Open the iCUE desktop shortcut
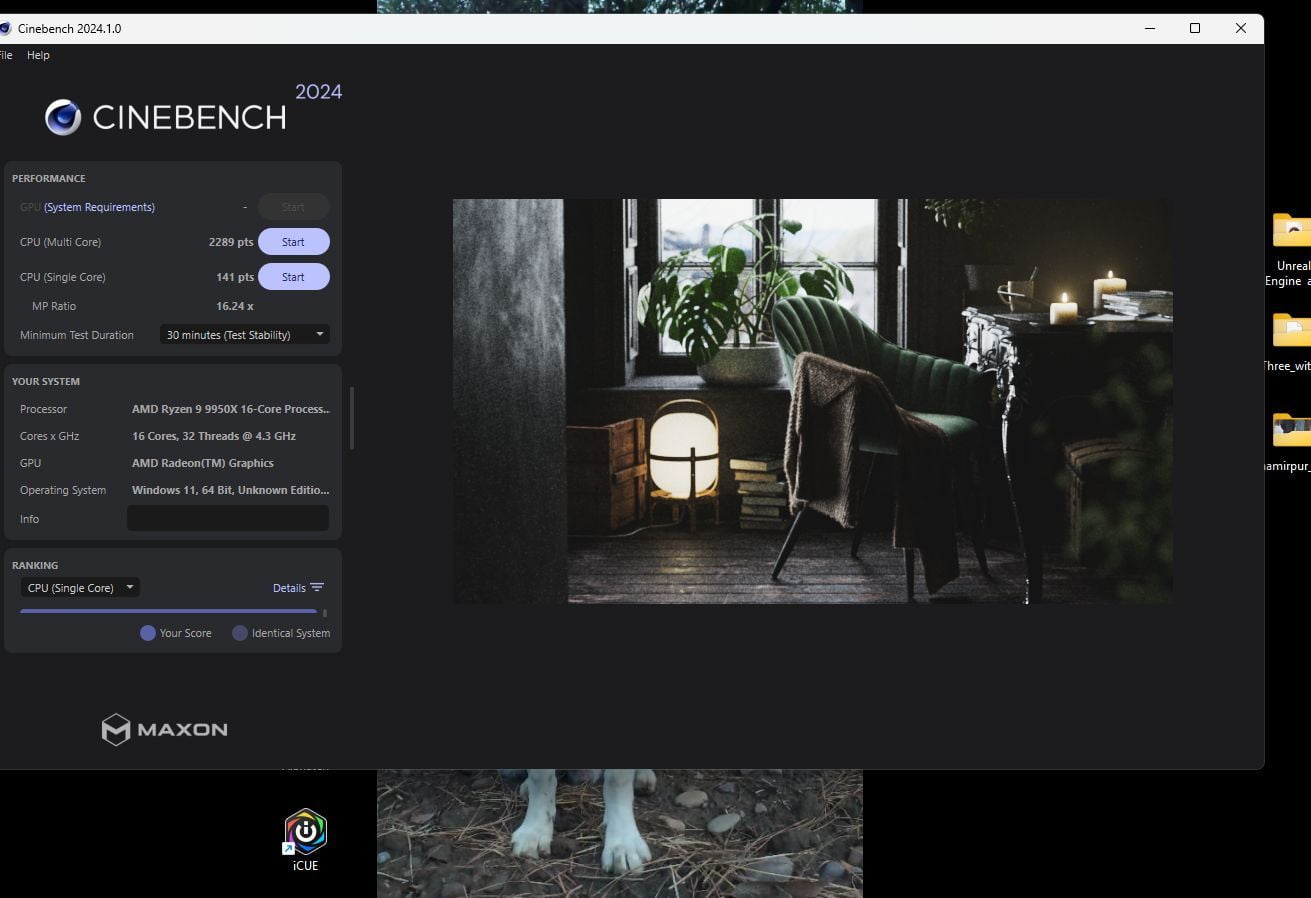The image size is (1311, 898). point(305,841)
